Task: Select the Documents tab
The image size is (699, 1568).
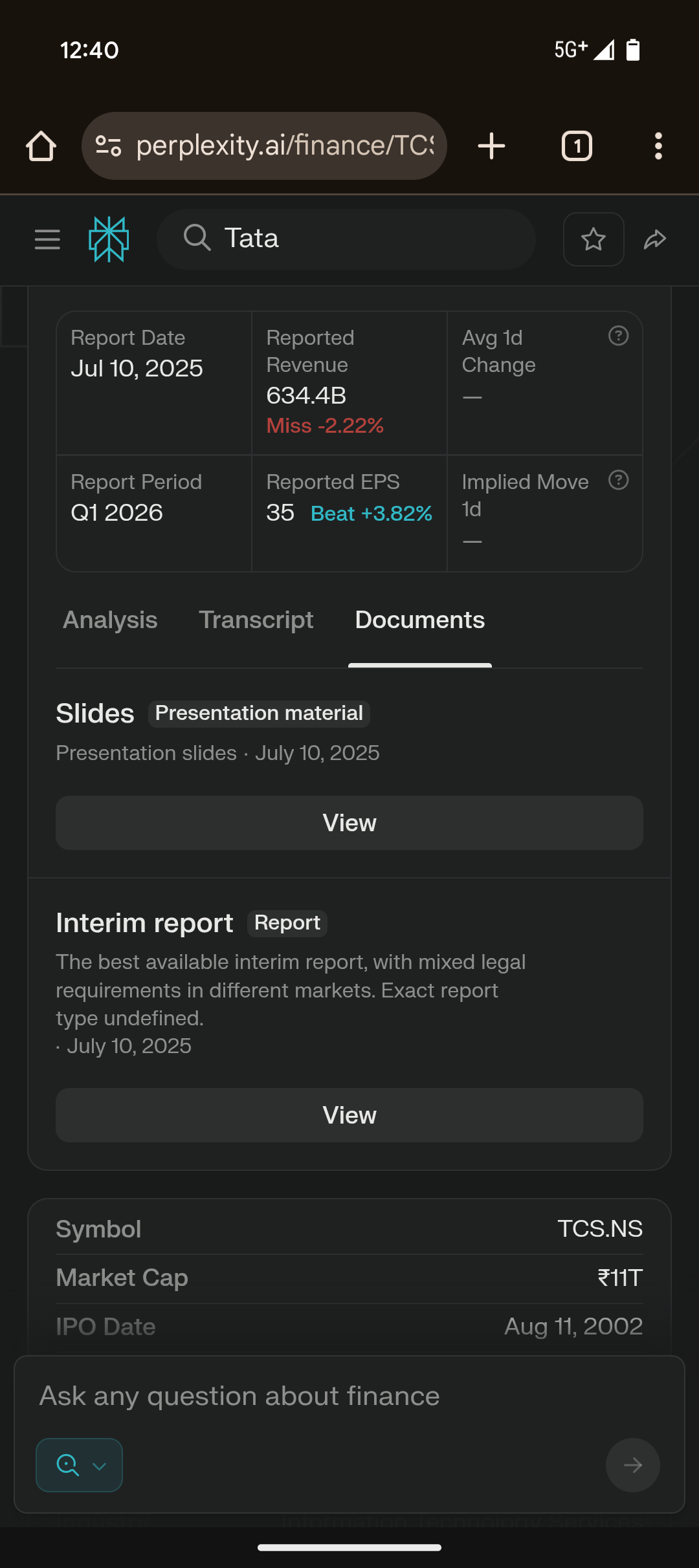Action: pos(420,620)
